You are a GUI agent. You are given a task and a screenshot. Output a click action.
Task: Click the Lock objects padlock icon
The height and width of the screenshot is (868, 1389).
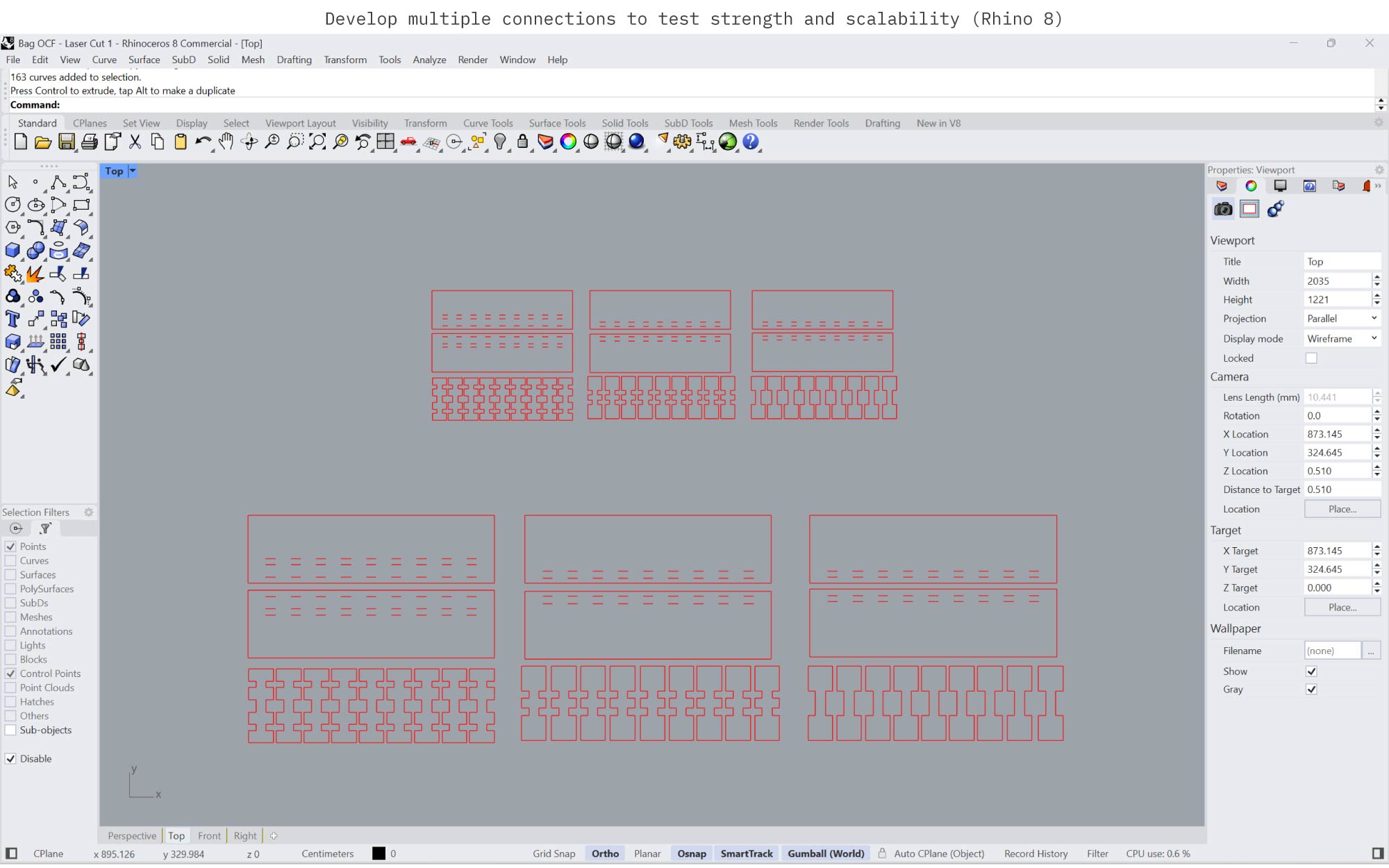pos(522,142)
